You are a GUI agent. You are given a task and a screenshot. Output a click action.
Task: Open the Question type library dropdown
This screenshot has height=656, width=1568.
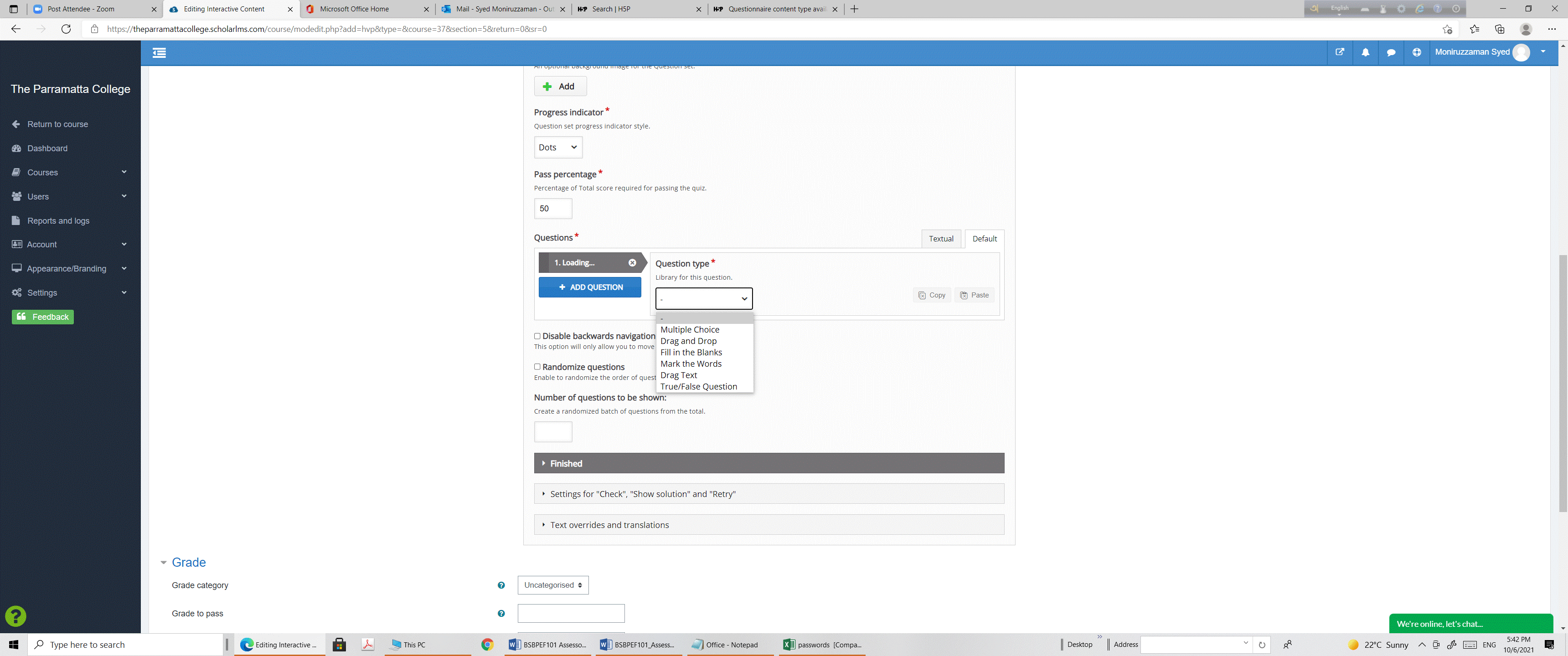(704, 299)
